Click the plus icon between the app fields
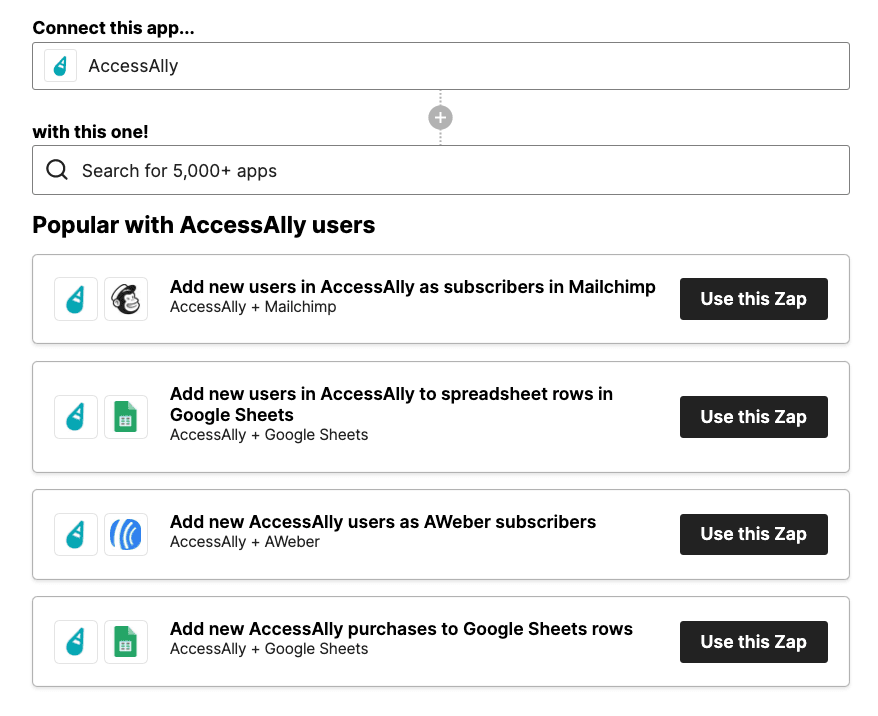The image size is (878, 716). click(440, 117)
